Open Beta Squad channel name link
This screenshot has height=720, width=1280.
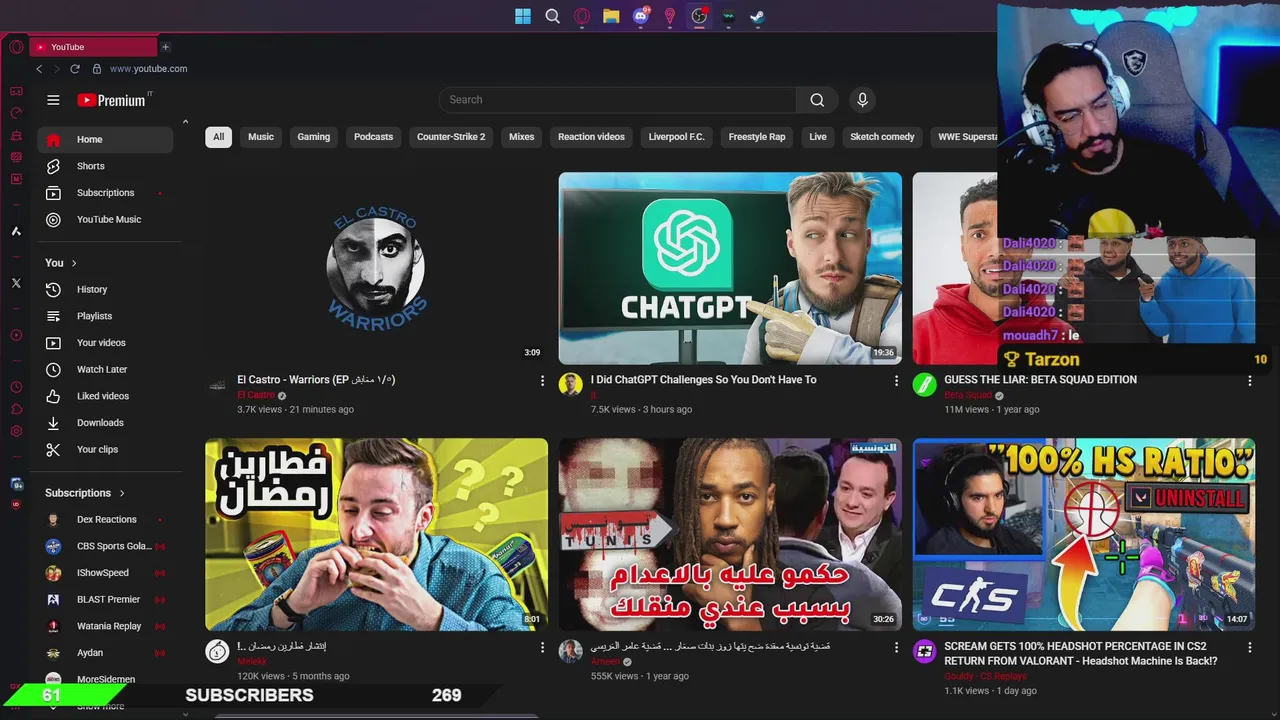point(967,396)
